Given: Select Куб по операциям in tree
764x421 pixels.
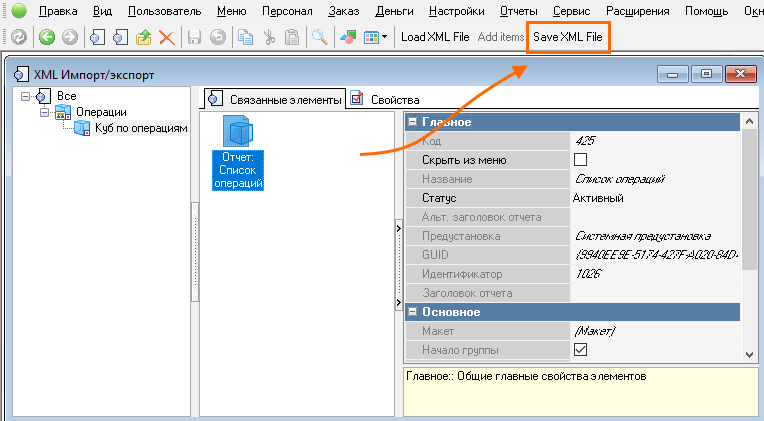Looking at the screenshot, I should (x=140, y=128).
